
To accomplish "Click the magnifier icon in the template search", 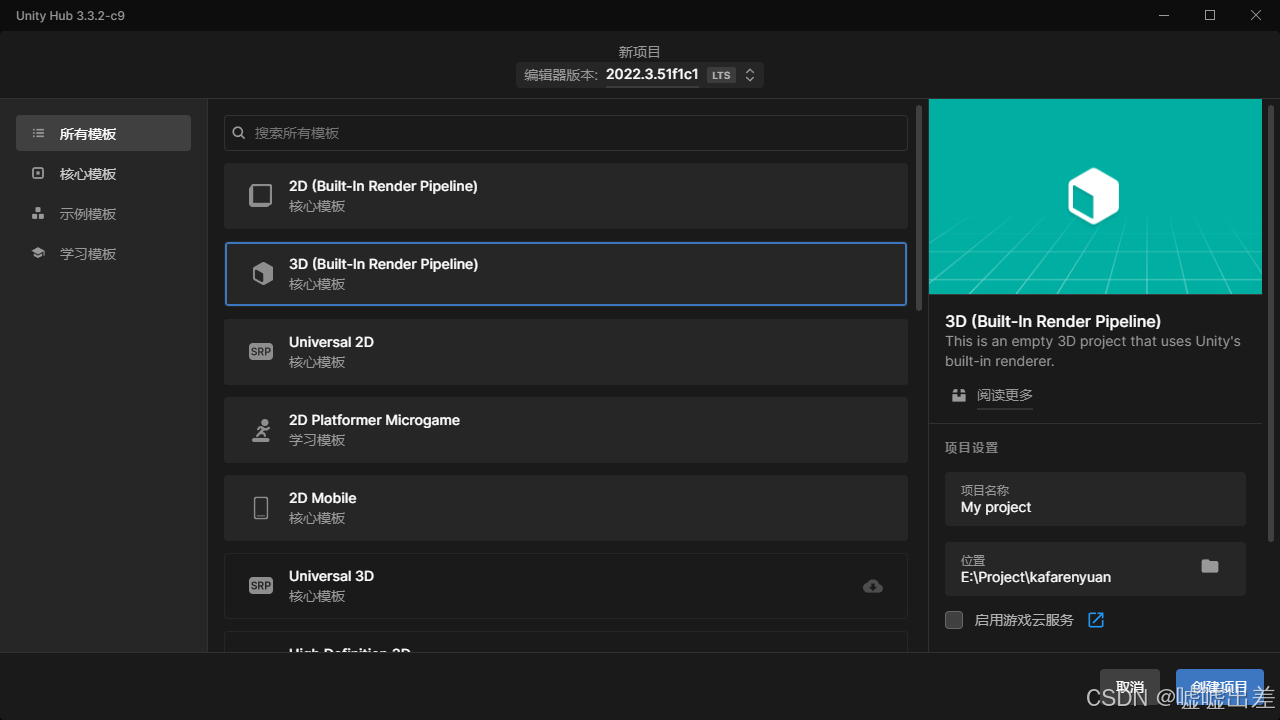I will point(239,132).
